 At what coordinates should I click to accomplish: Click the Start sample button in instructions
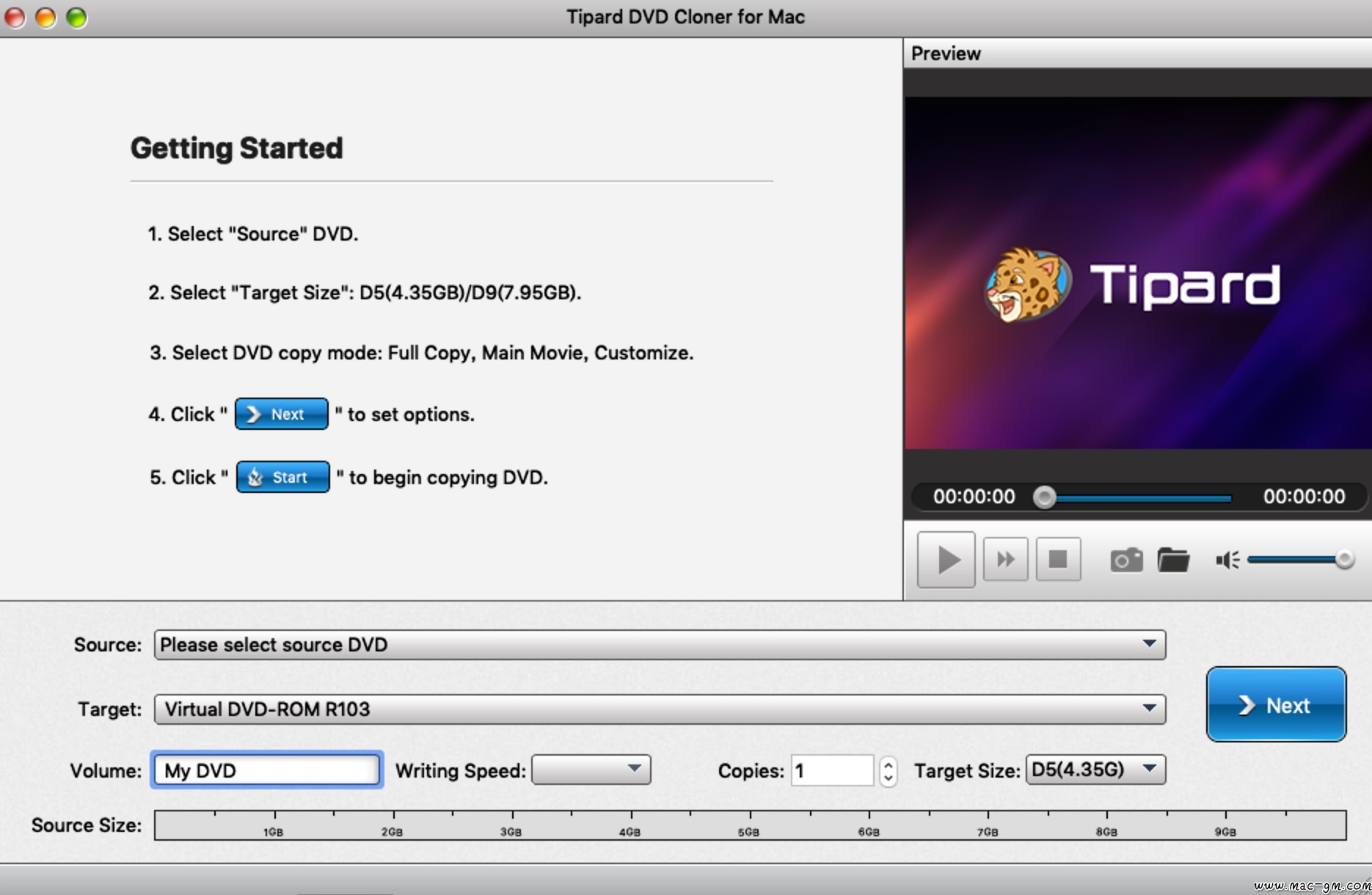coord(283,477)
